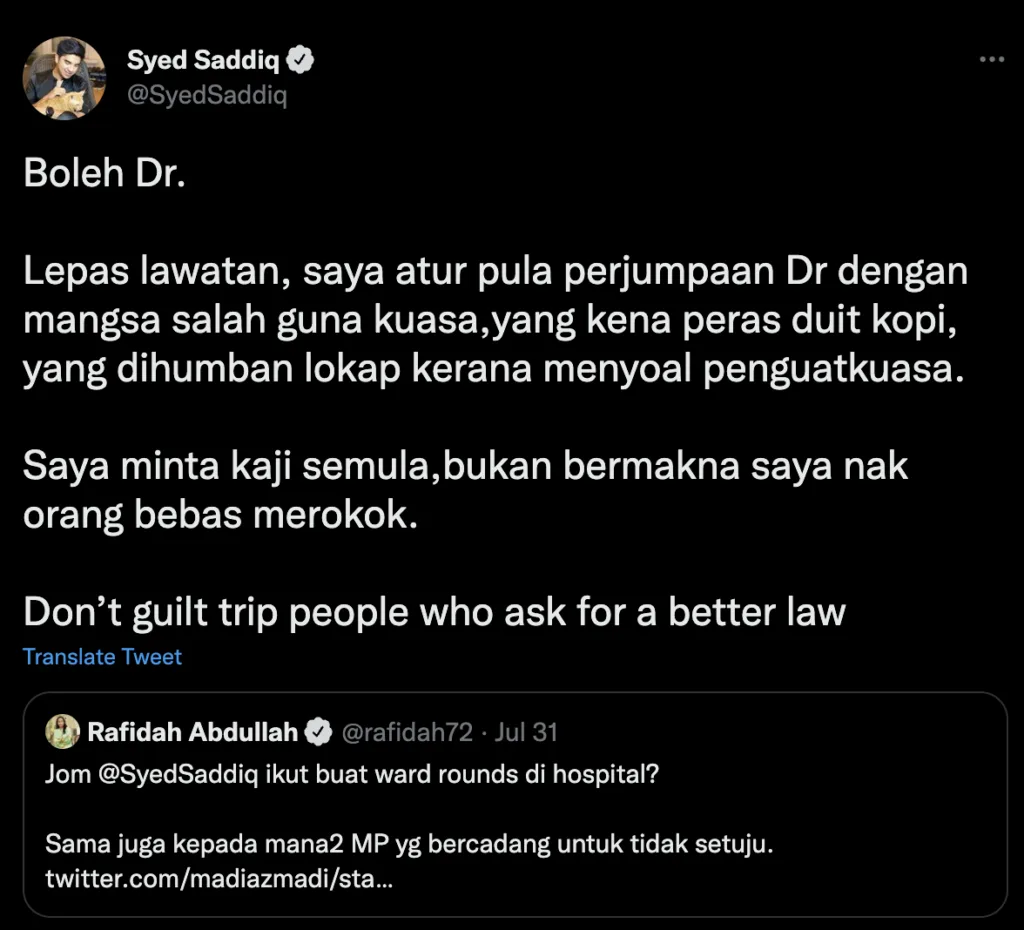This screenshot has width=1024, height=930.
Task: Click the "Jom ... ikut buat ward rounds" quoted line
Action: (x=352, y=775)
